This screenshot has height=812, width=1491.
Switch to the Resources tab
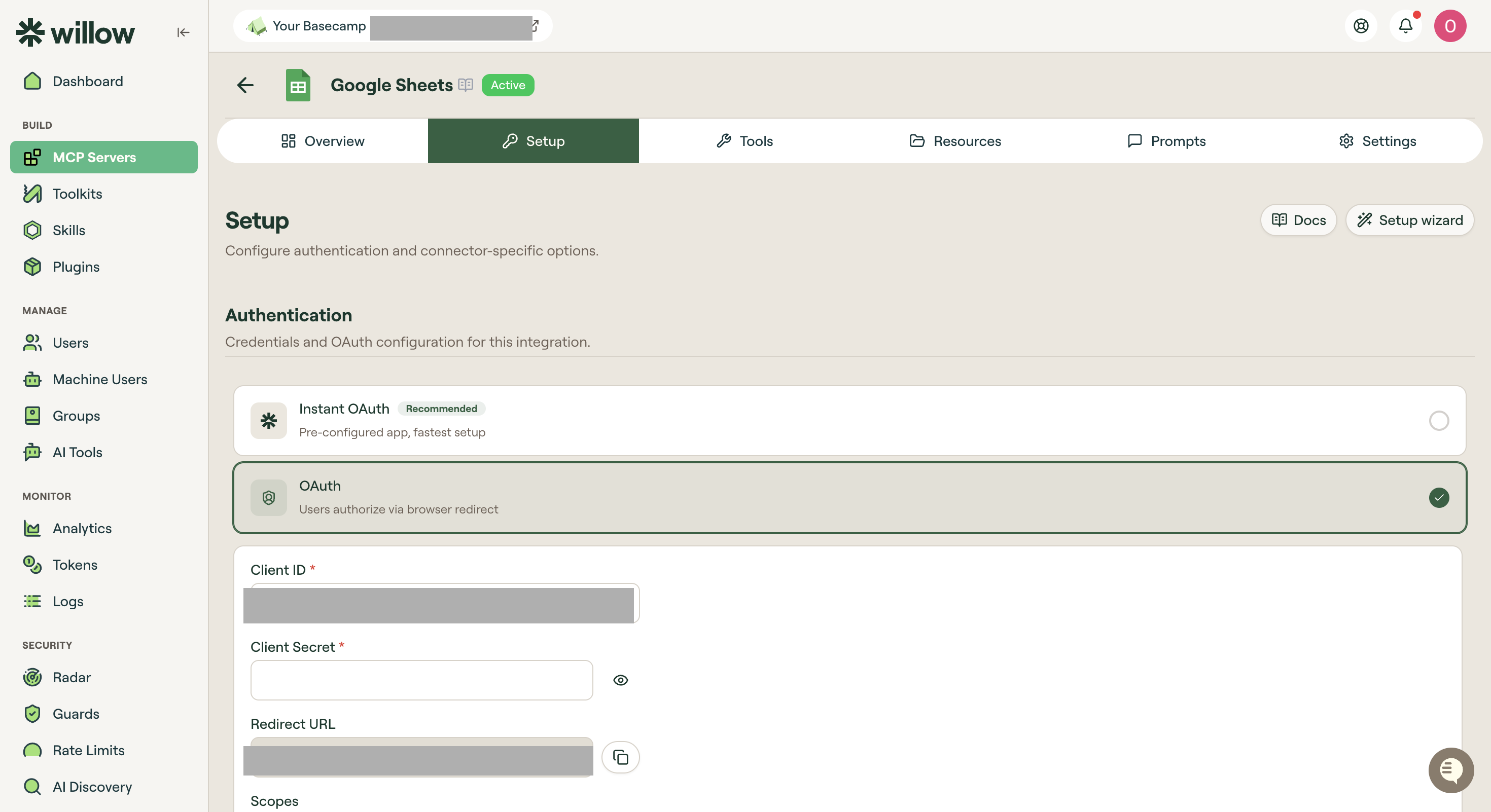(955, 141)
